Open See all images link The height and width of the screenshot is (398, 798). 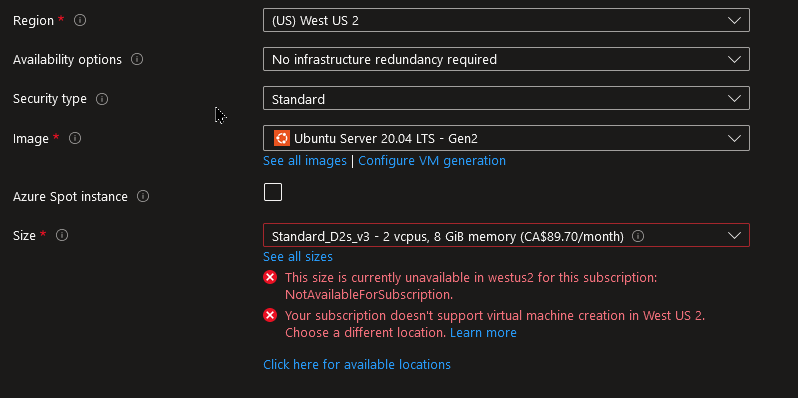(x=304, y=161)
